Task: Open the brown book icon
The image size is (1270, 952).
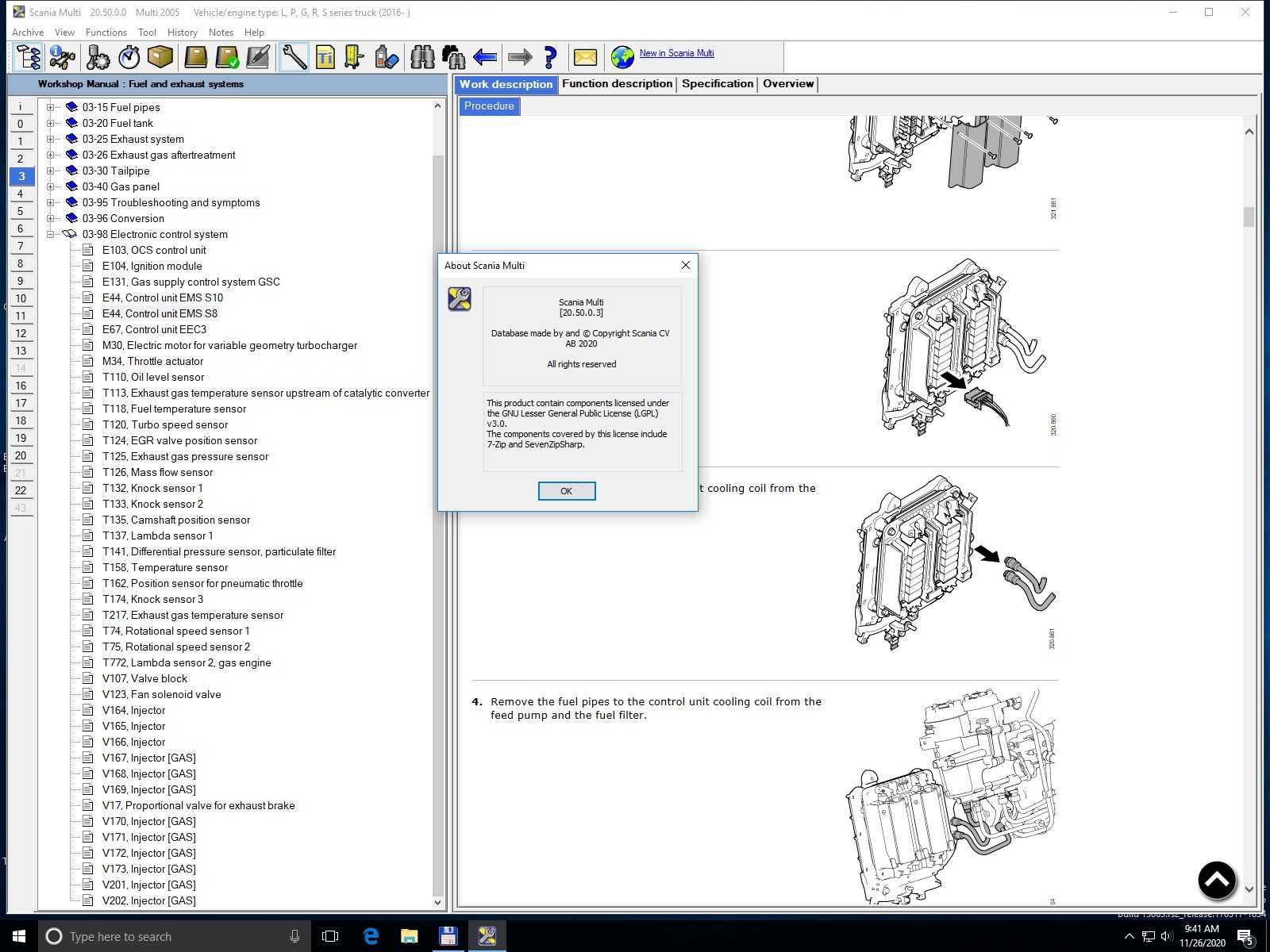Action: [x=195, y=57]
